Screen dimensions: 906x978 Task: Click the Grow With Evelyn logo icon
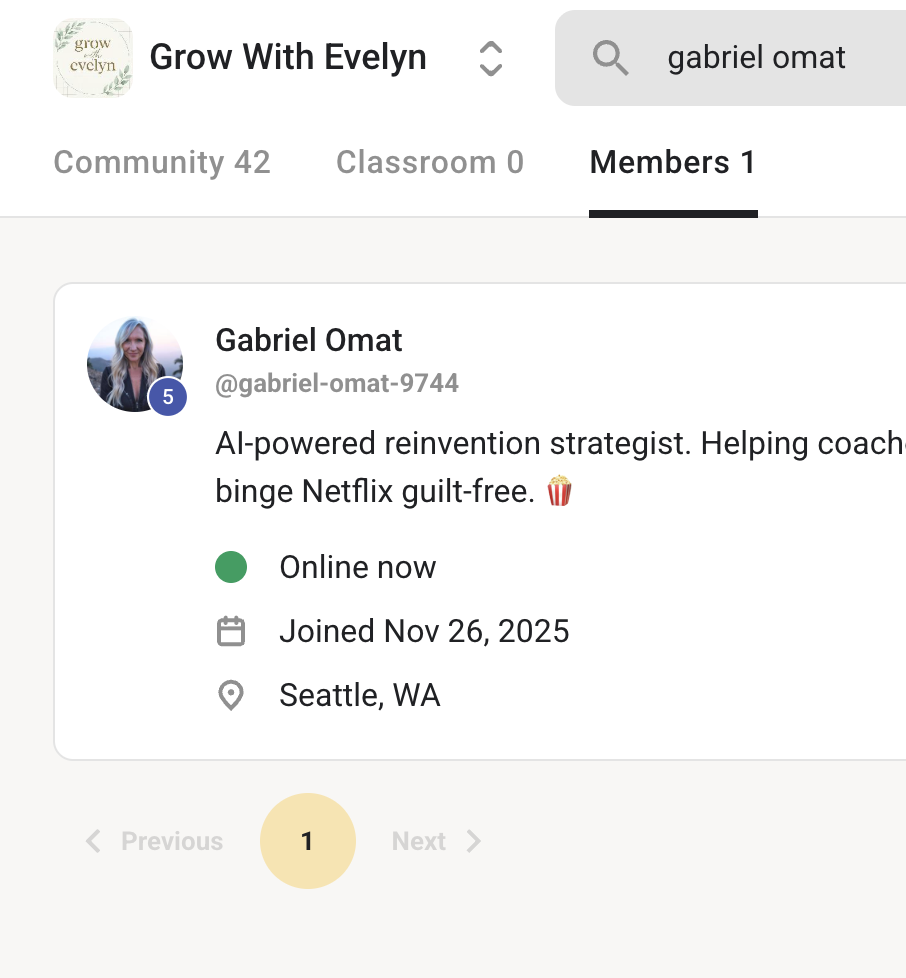(93, 58)
